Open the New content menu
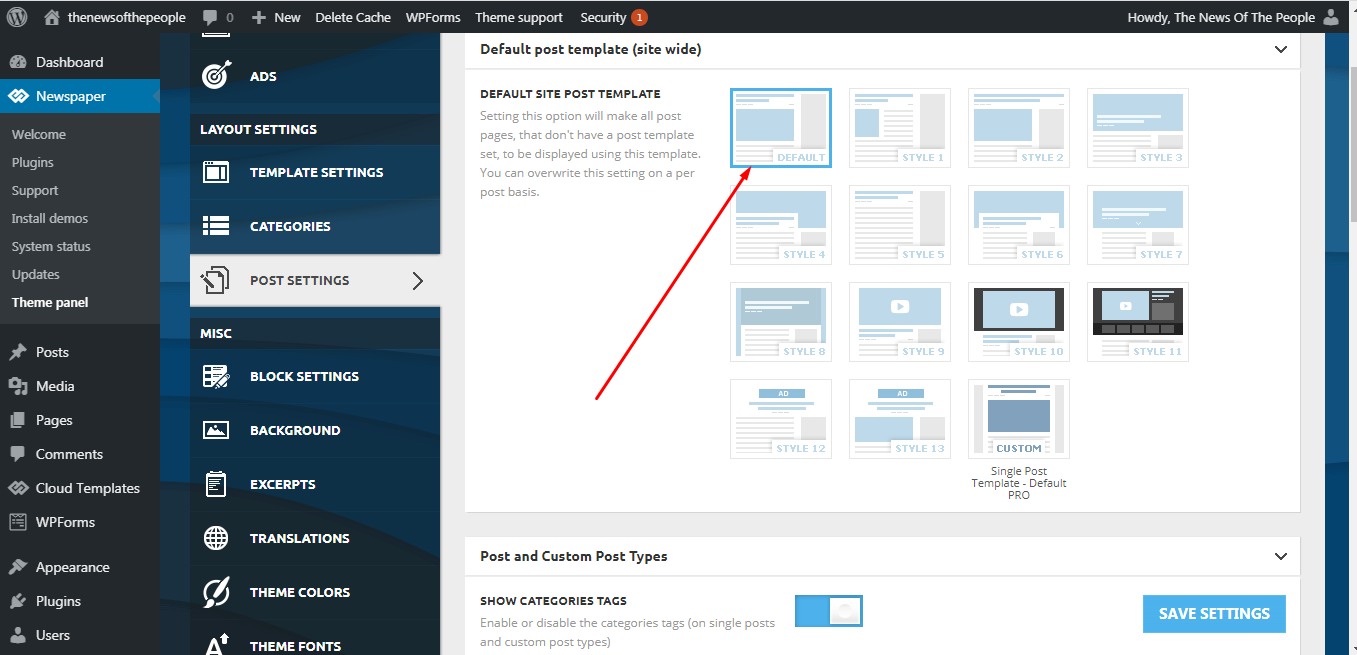 [x=276, y=17]
